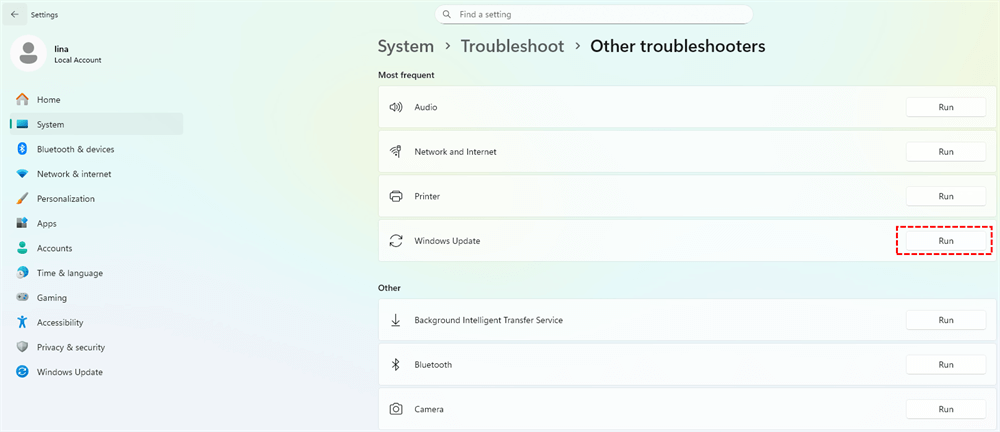Run the Windows Update troubleshooter
The image size is (1000, 432).
[945, 241]
